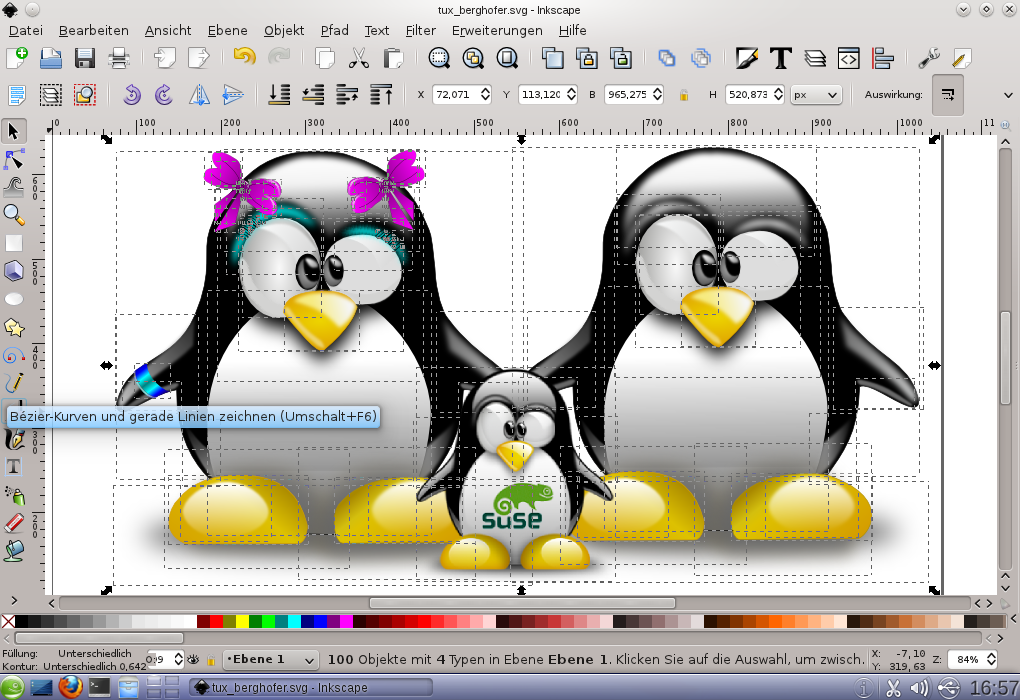Open the Bearbeiten menu
Screen dimensions: 1020x700
[94, 31]
